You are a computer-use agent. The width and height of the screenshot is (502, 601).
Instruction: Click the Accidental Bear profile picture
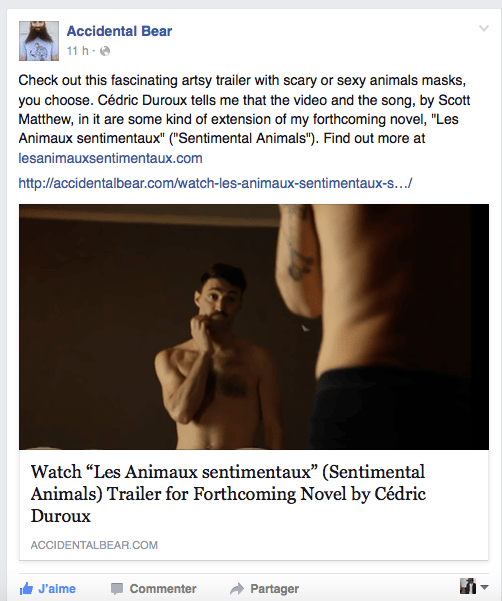pos(39,41)
